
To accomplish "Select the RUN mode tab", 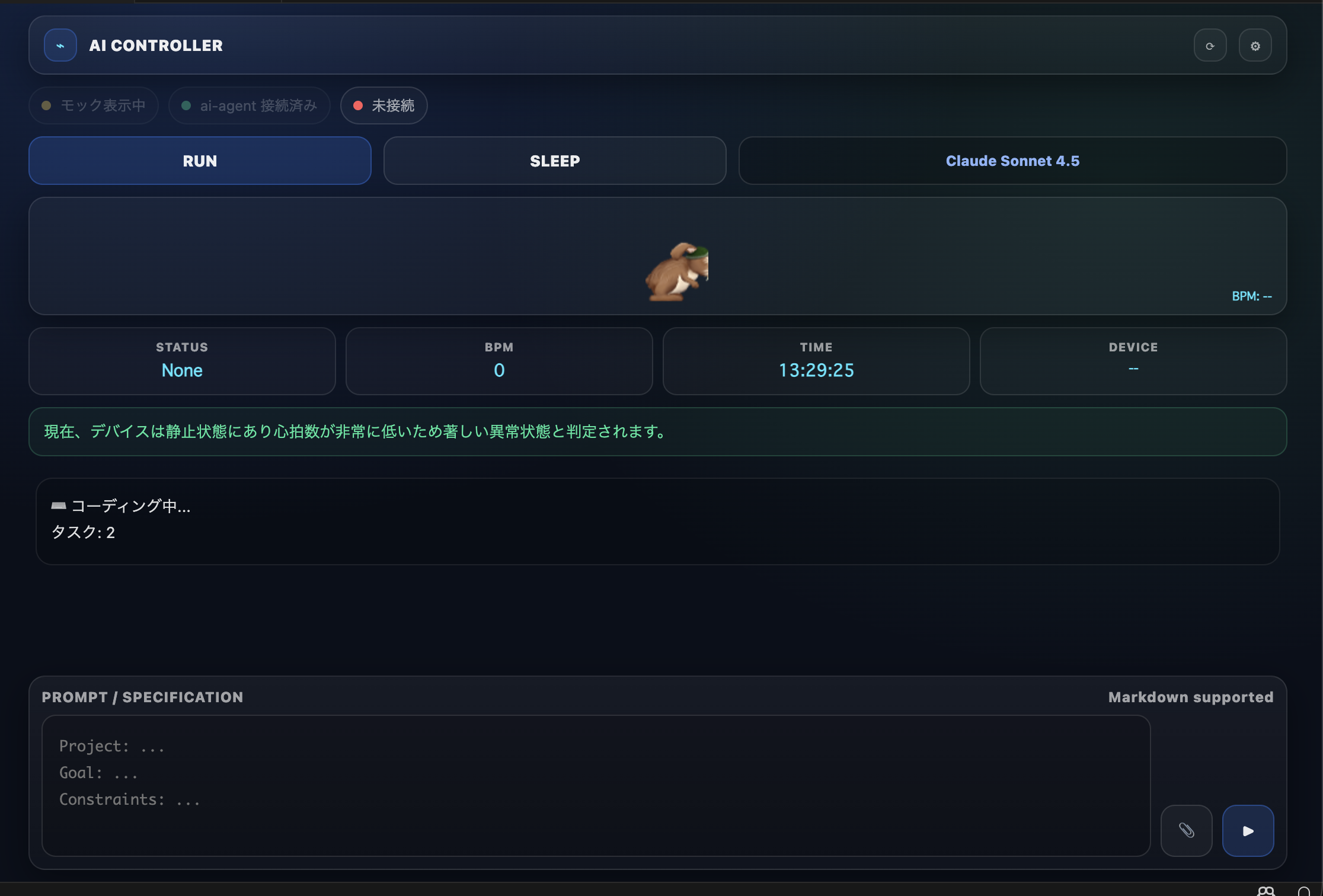I will point(200,161).
